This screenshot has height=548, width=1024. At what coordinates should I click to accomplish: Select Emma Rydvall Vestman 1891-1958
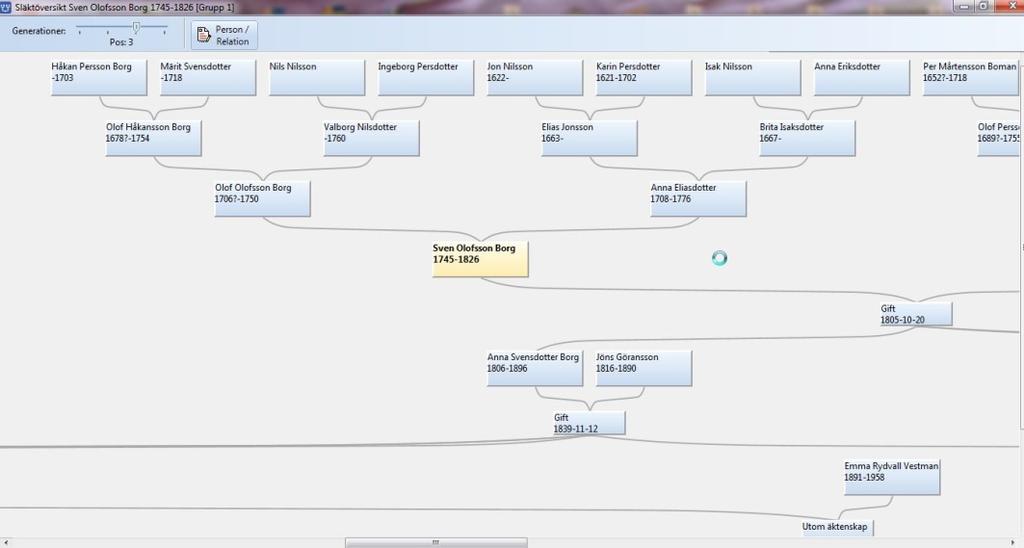(892, 477)
